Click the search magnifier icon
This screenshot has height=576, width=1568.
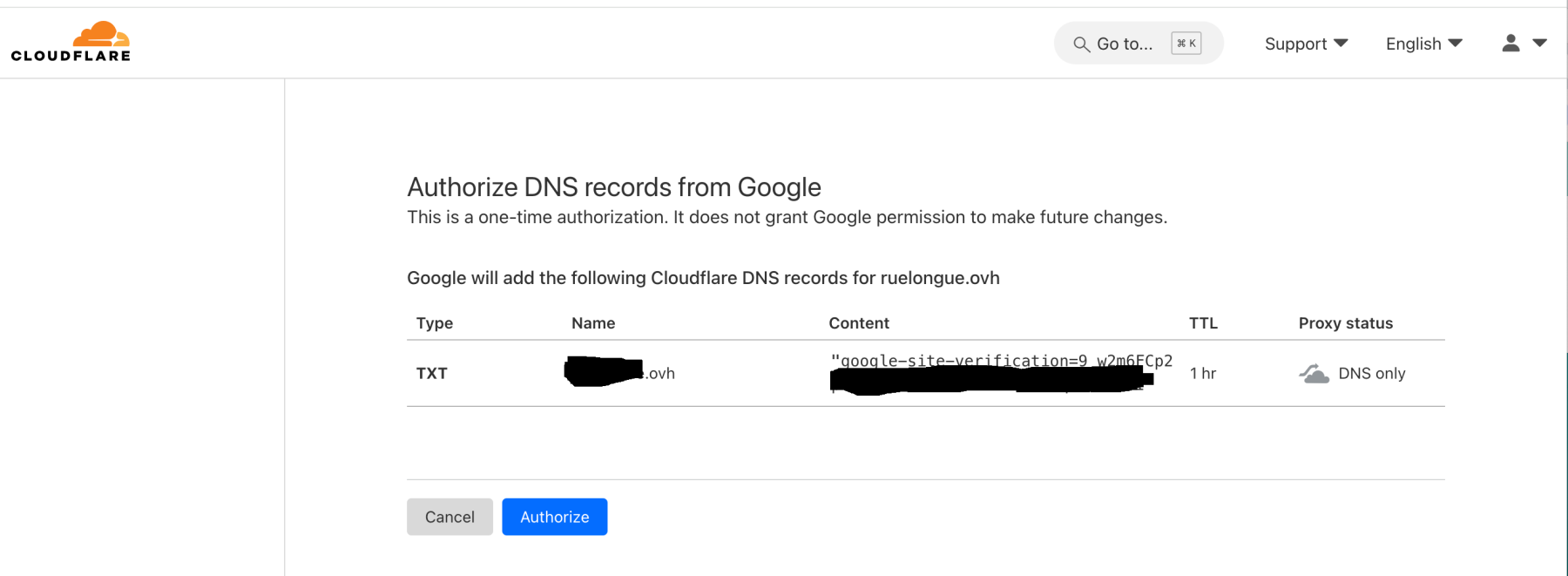pyautogui.click(x=1081, y=44)
